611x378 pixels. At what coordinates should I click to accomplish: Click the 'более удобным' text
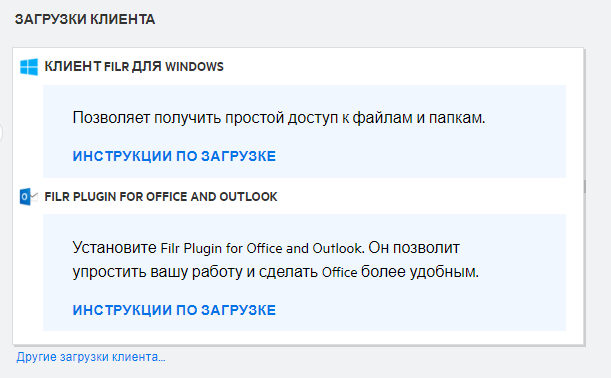click(420, 272)
